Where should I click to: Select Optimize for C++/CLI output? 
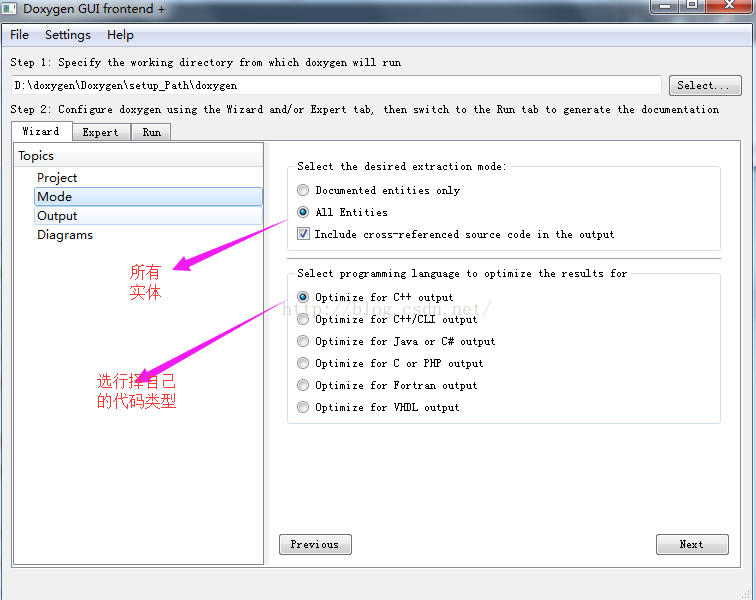387,319
